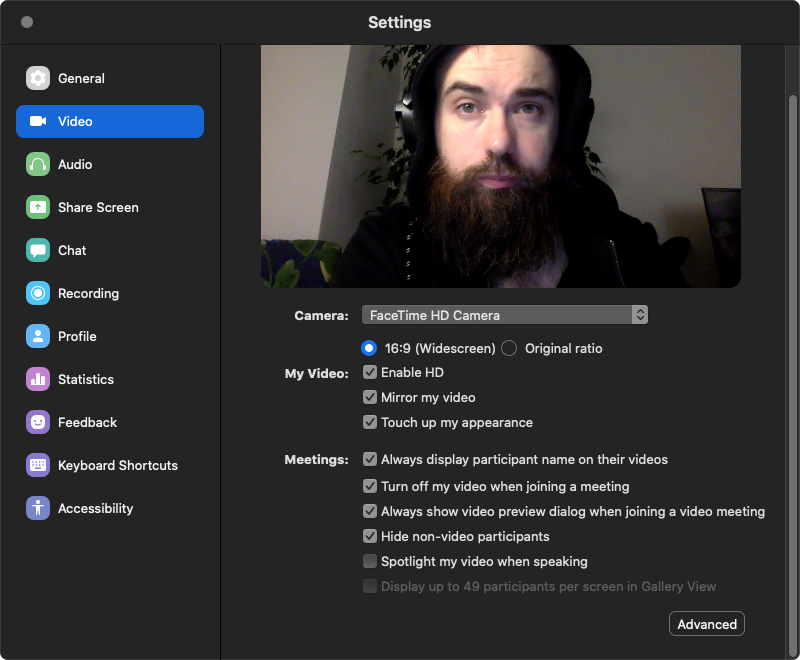Open Recording settings via its icon
The image size is (800, 660).
[x=38, y=293]
